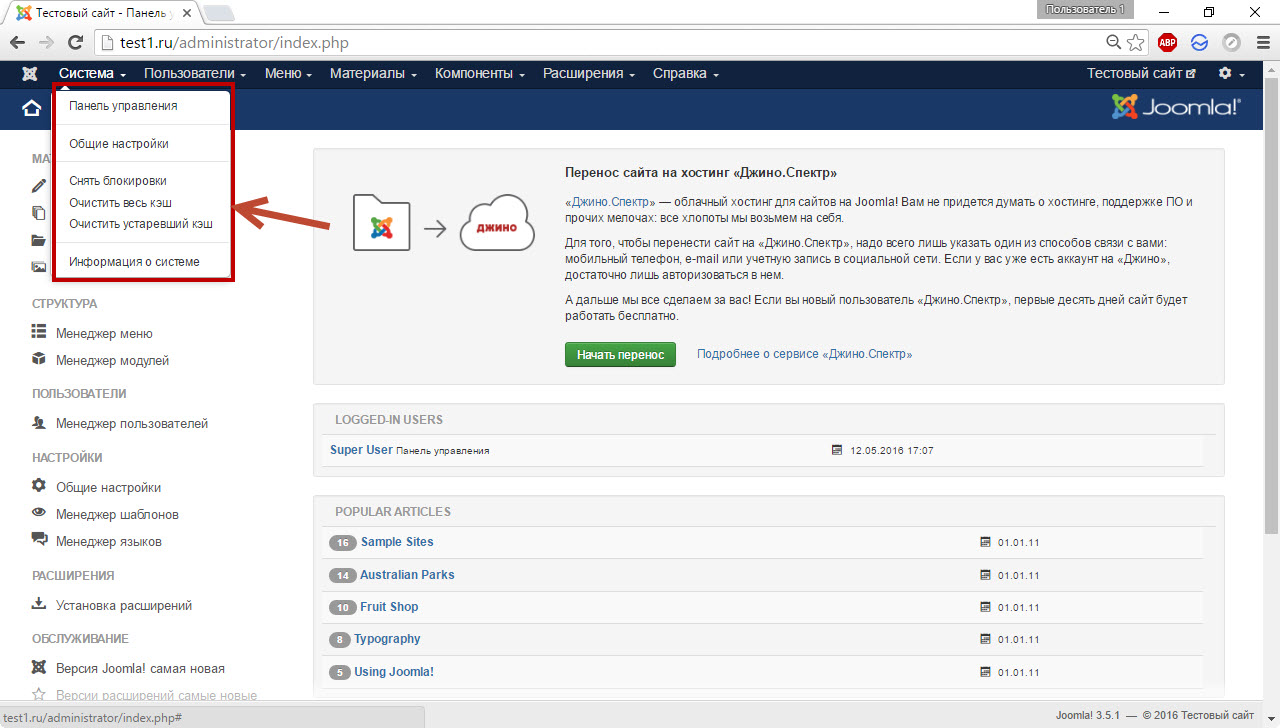Screen dimensions: 1280x728
Task: Click the URL address bar field
Action: pos(600,43)
